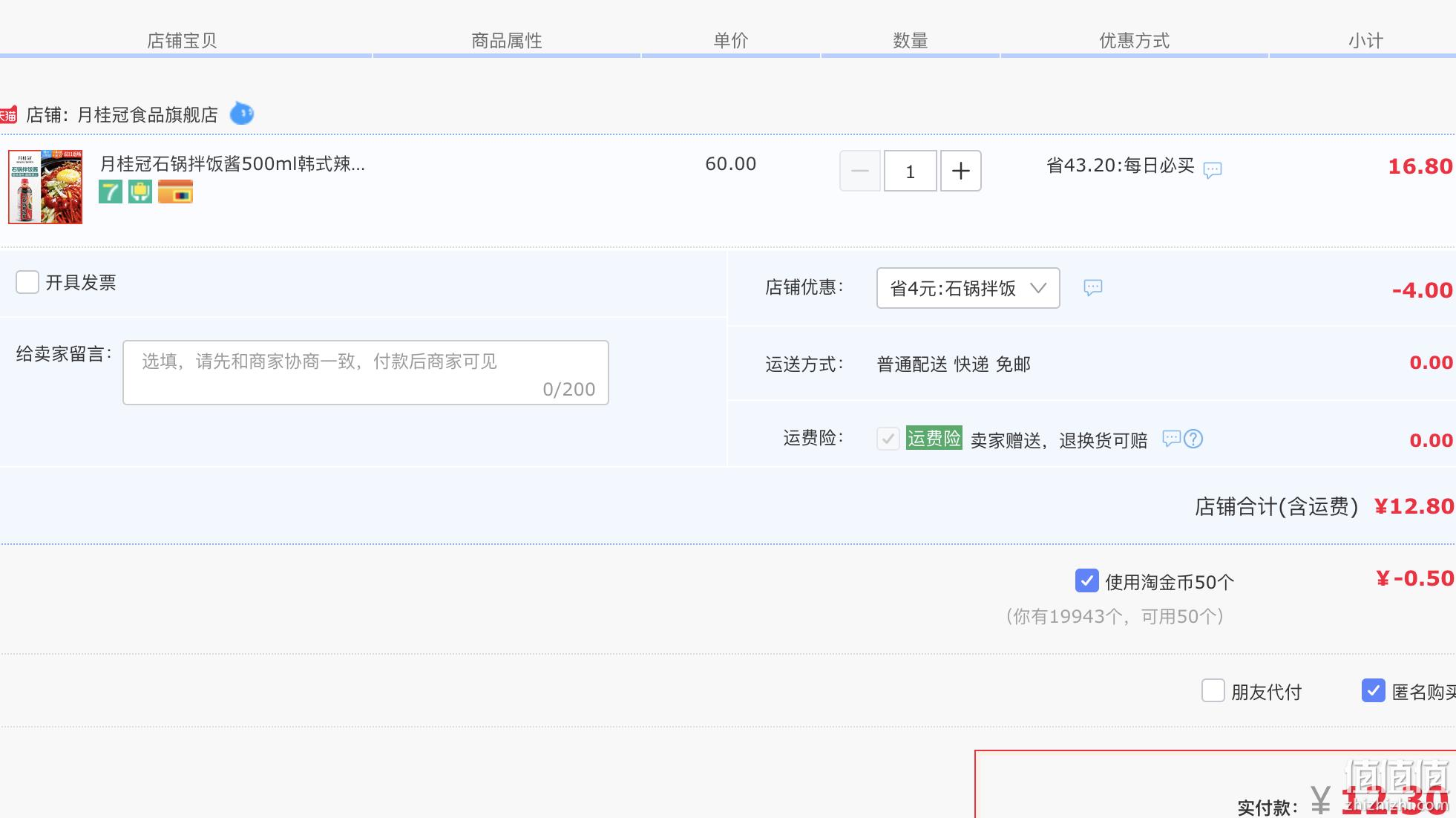Viewport: 1456px width, 818px height.
Task: Uncheck the 使用淘金币50个 checkbox
Action: point(1087,580)
